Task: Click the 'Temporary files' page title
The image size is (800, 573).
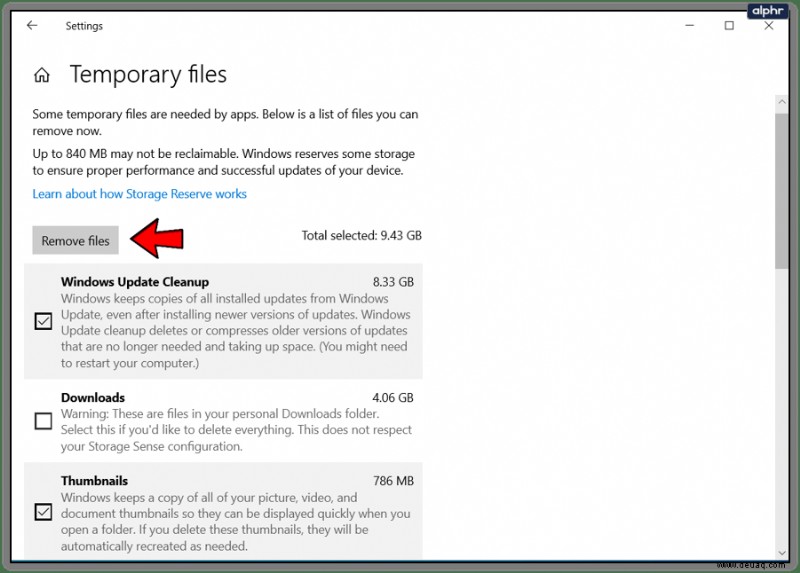Action: [x=148, y=74]
